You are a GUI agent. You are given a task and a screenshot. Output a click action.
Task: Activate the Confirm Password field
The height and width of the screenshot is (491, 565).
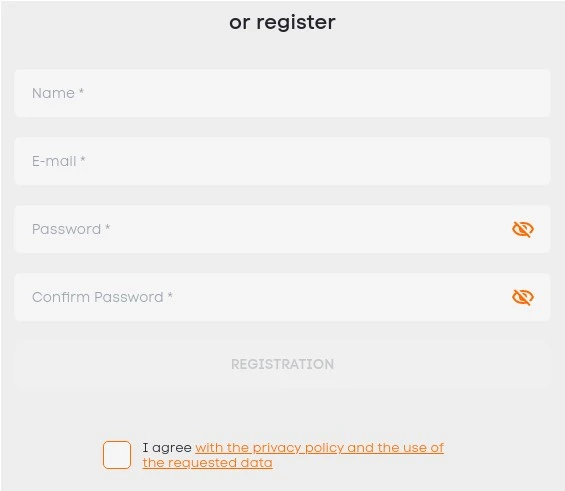tap(282, 297)
